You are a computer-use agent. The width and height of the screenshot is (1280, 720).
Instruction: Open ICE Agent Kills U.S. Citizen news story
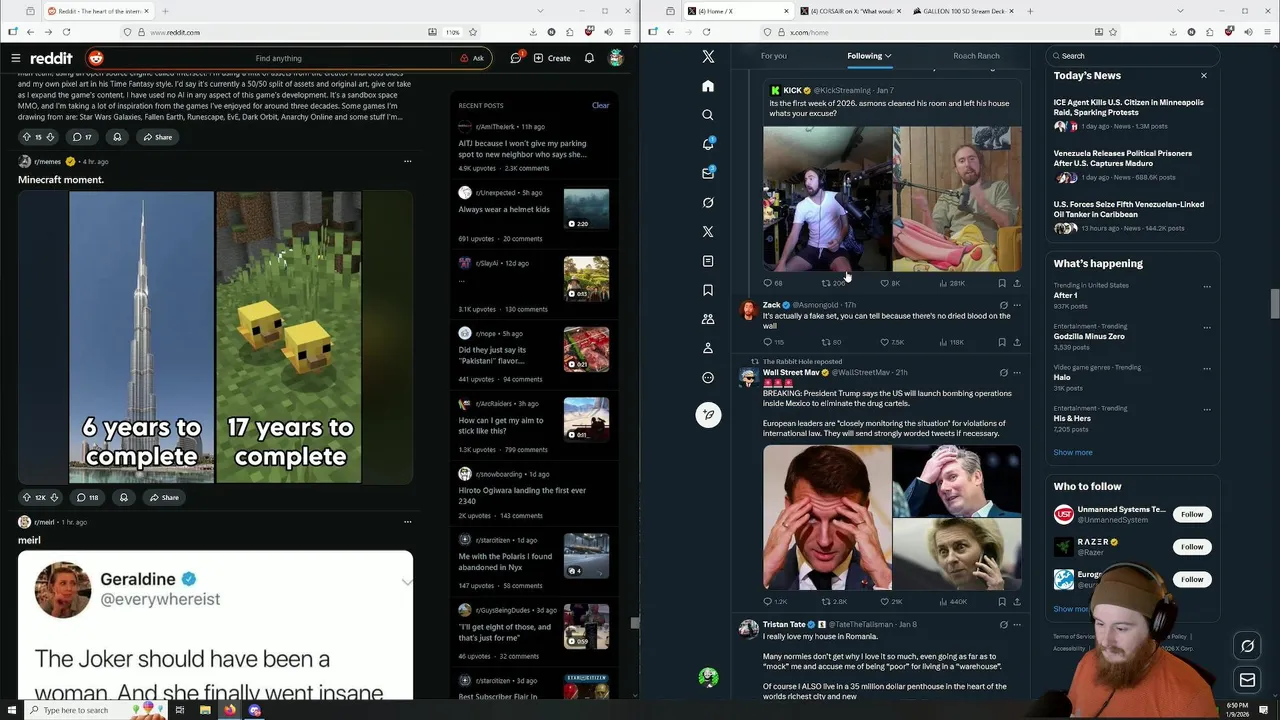pyautogui.click(x=1128, y=107)
